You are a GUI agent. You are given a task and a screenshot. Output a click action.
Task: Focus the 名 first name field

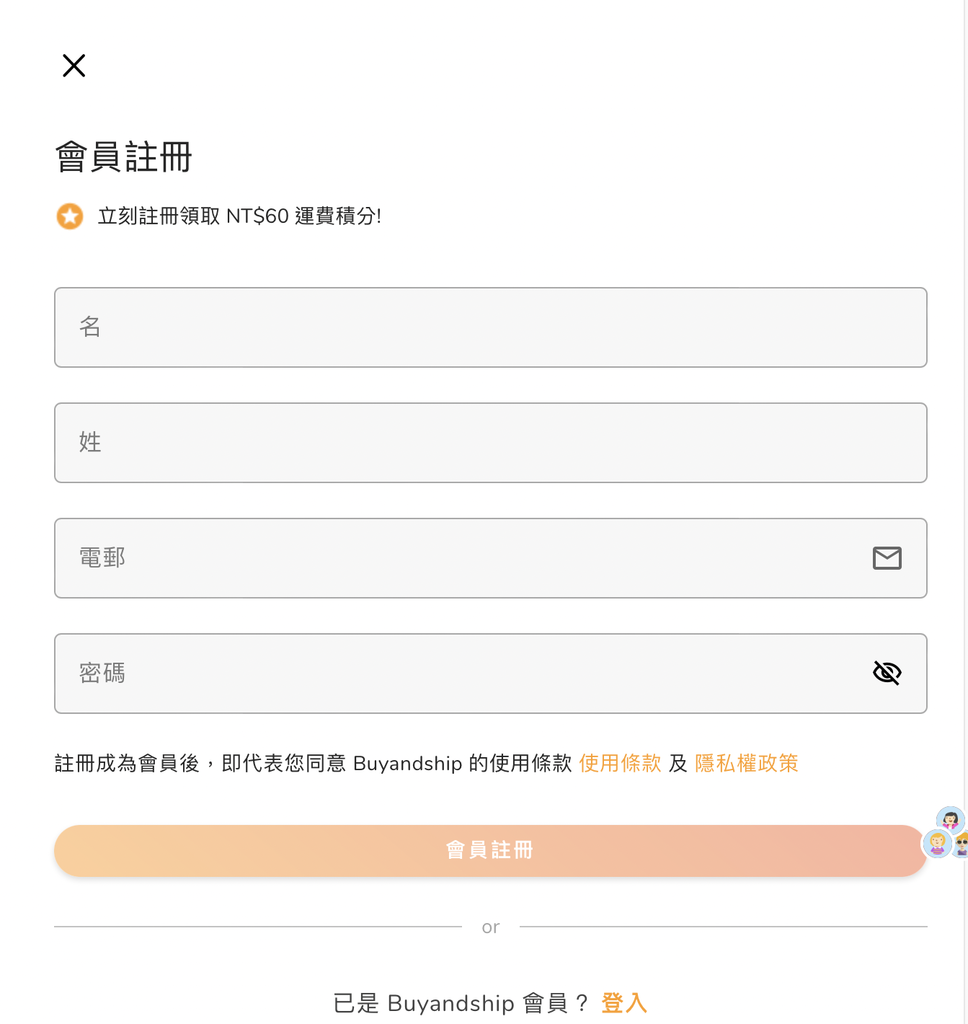coord(491,327)
